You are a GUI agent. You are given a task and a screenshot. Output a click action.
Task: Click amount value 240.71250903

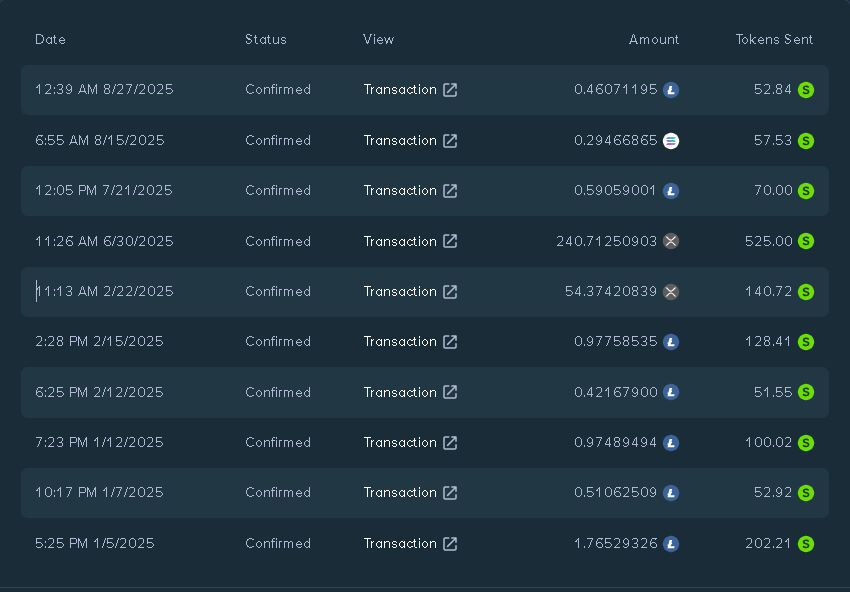pyautogui.click(x=607, y=241)
